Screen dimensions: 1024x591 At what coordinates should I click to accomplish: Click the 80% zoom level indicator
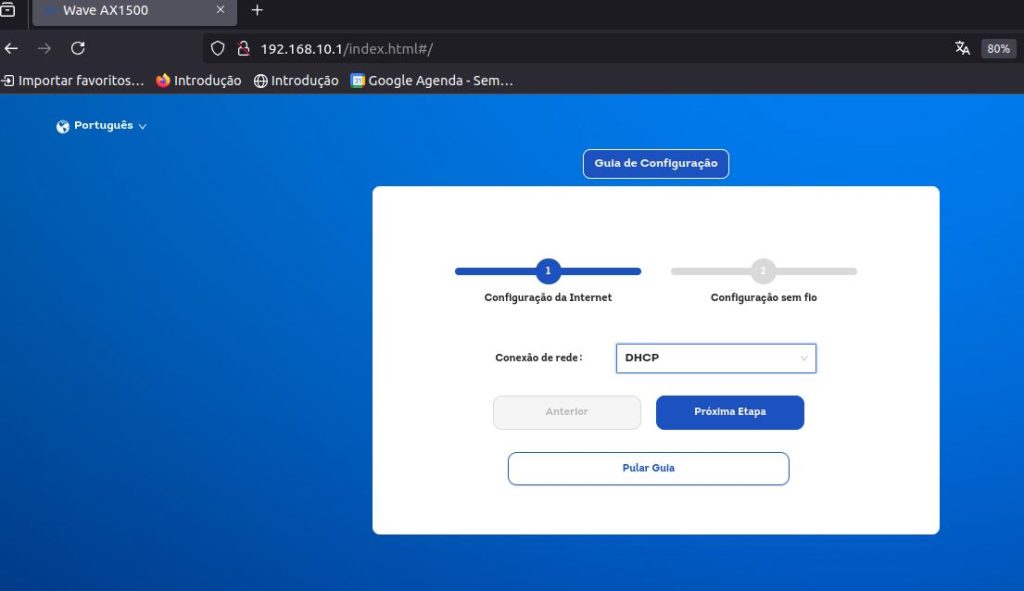tap(998, 49)
